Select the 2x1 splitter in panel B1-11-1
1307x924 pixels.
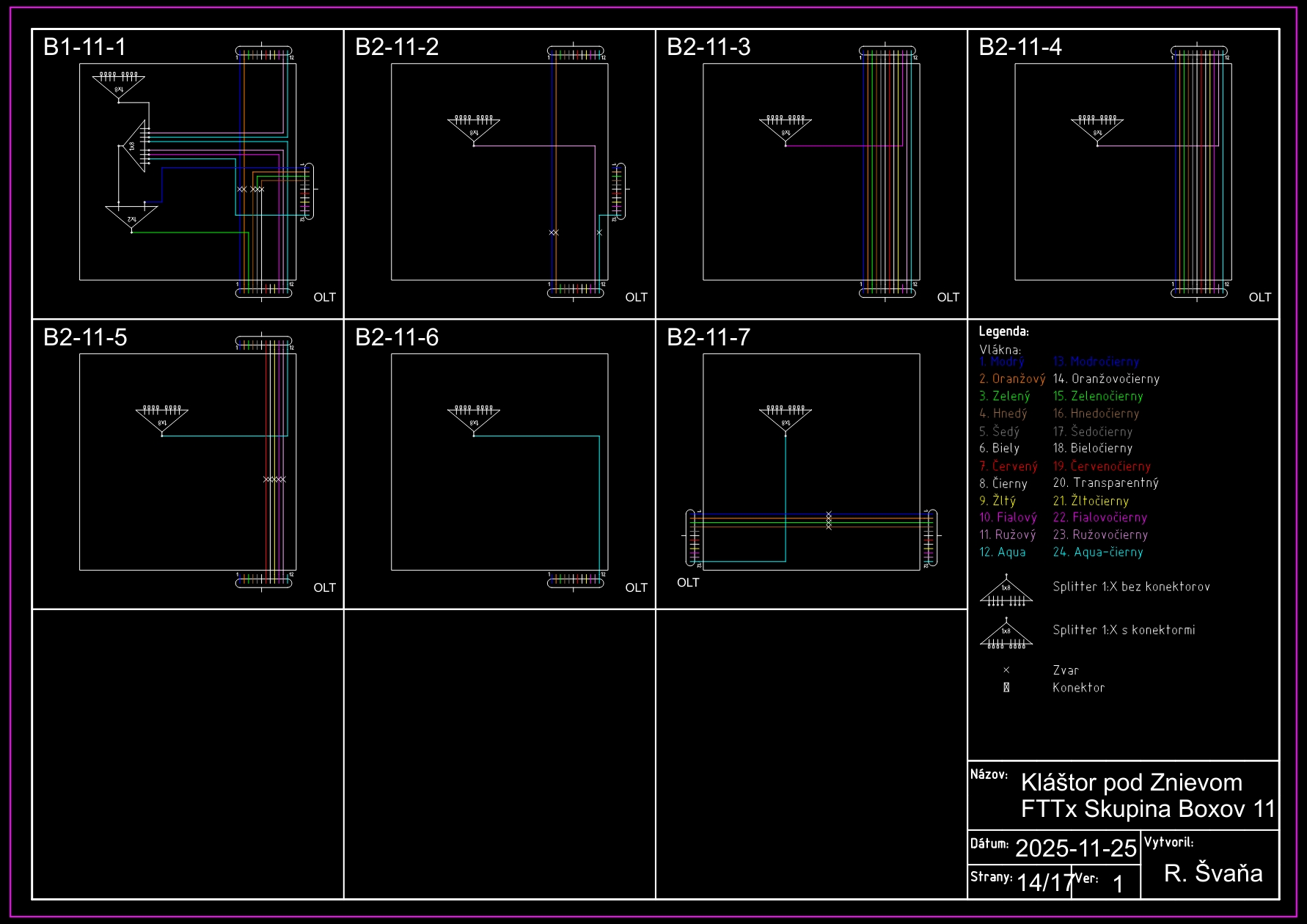click(132, 217)
